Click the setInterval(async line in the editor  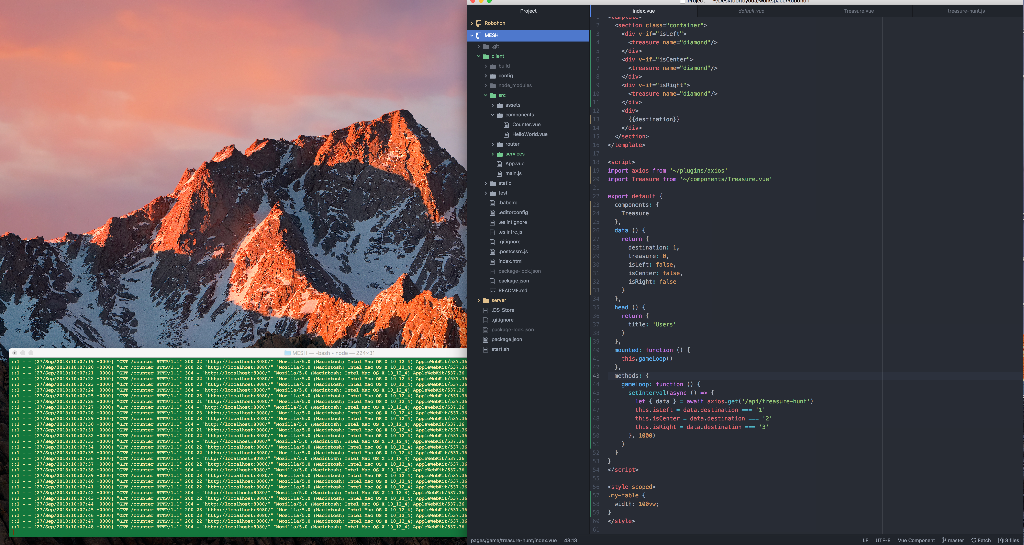671,393
